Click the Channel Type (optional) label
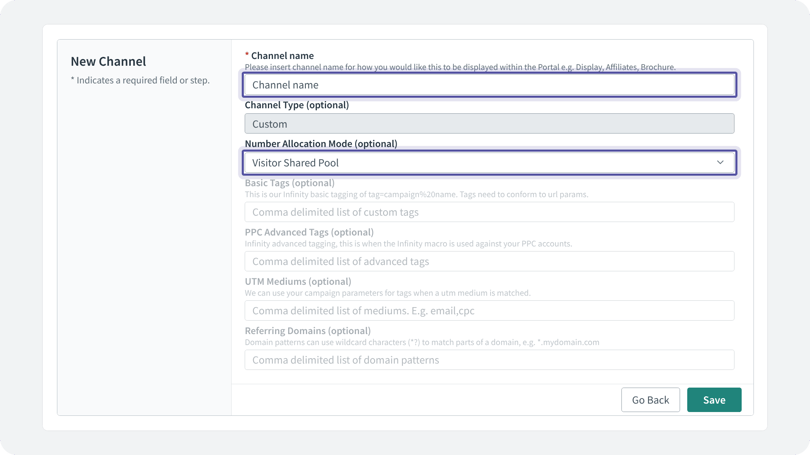 pyautogui.click(x=297, y=105)
